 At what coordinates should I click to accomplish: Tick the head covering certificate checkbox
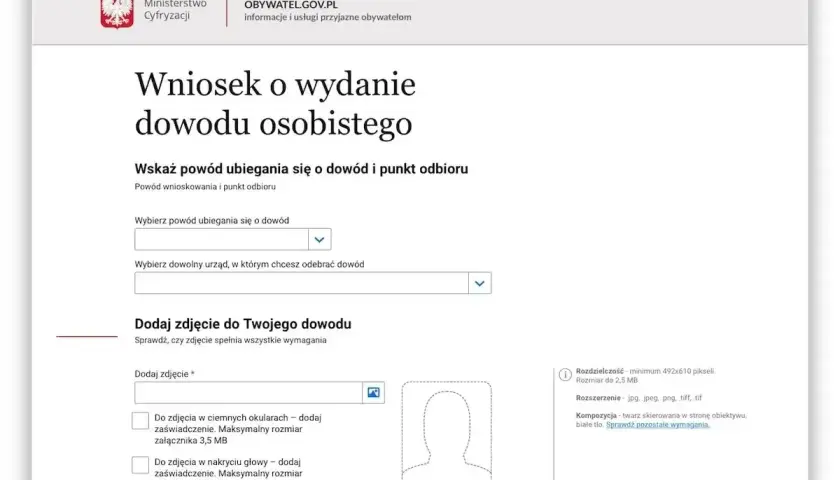[140, 465]
